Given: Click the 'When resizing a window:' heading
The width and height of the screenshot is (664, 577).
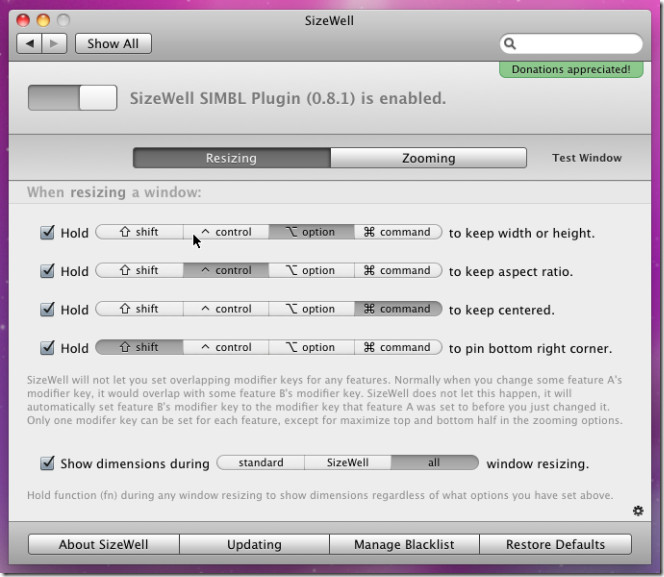Looking at the screenshot, I should coord(114,192).
